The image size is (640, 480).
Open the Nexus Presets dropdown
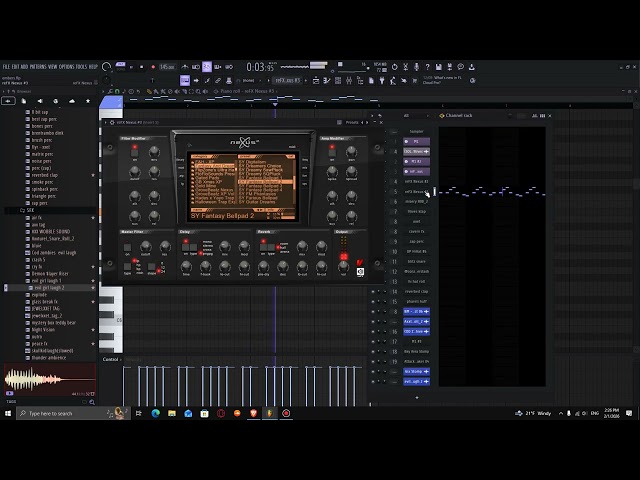point(352,122)
